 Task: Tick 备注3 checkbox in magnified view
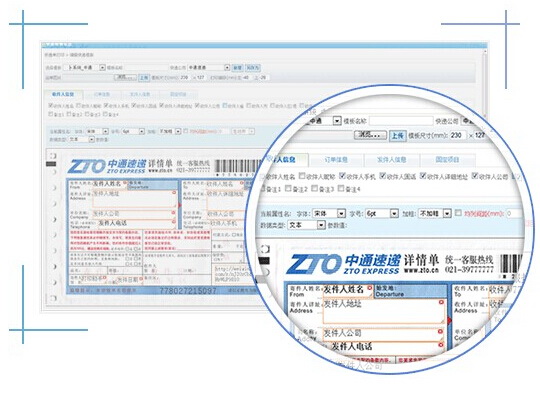(314, 188)
